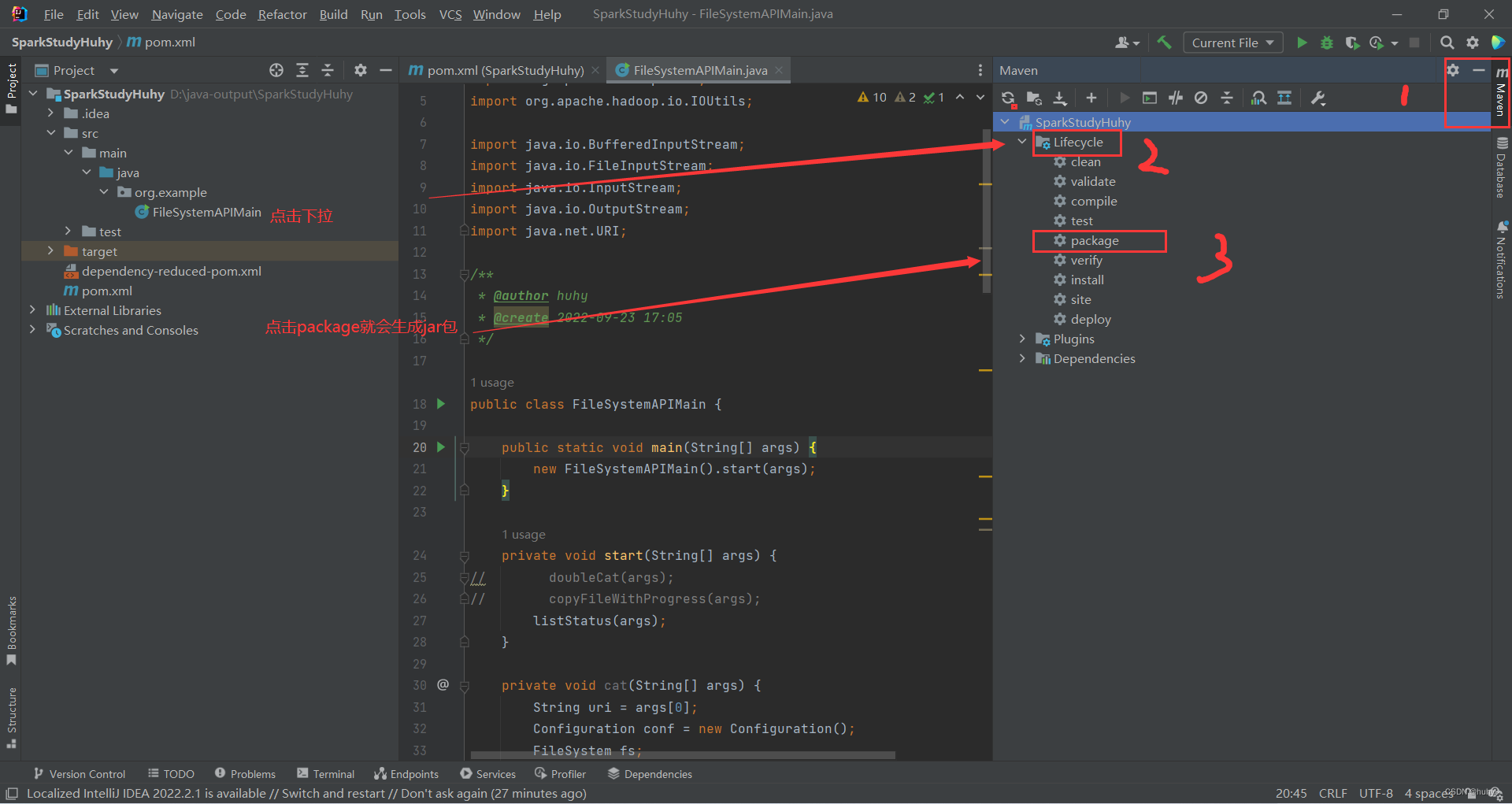Viewport: 1512px width, 804px height.
Task: Select the install lifecycle goal
Action: pos(1087,280)
